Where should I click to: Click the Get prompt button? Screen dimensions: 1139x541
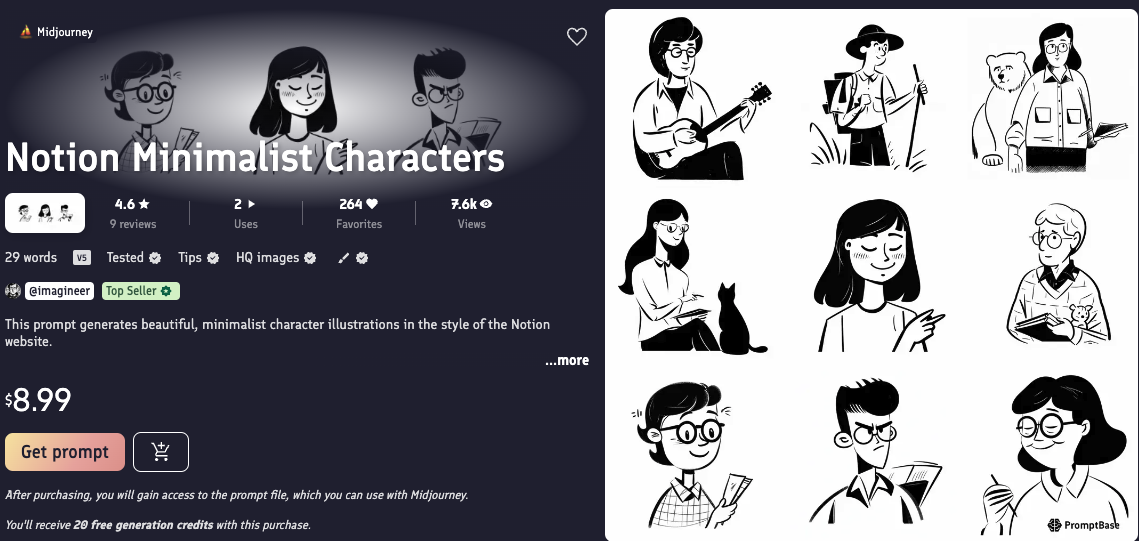pos(65,452)
